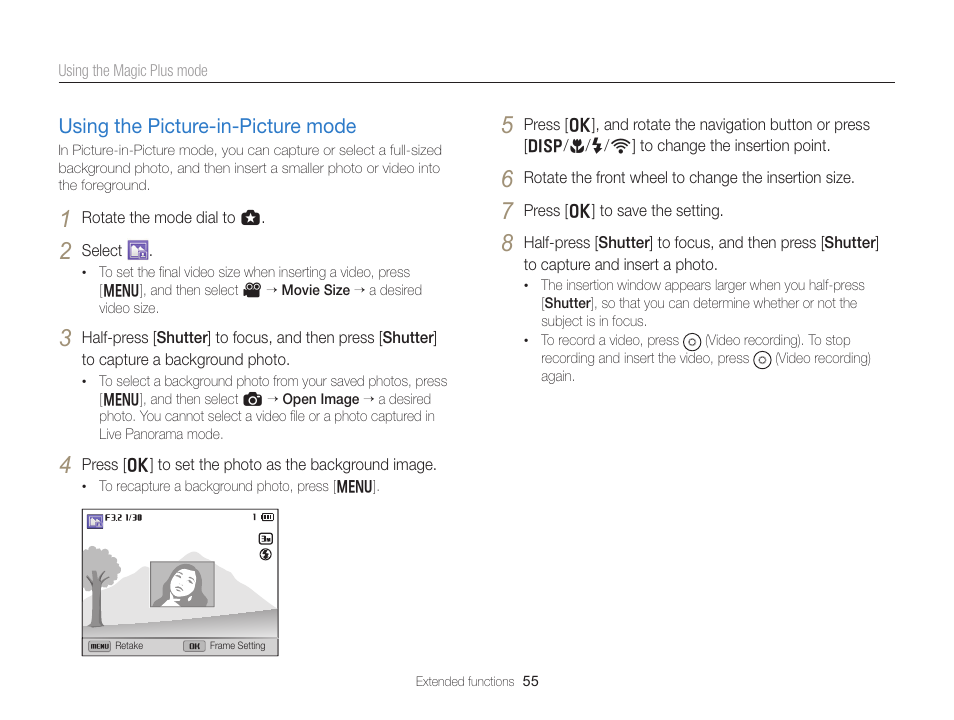Screen dimensions: 954x720
Task: Click the 'Movie Size' bold text
Action: pyautogui.click(x=316, y=290)
